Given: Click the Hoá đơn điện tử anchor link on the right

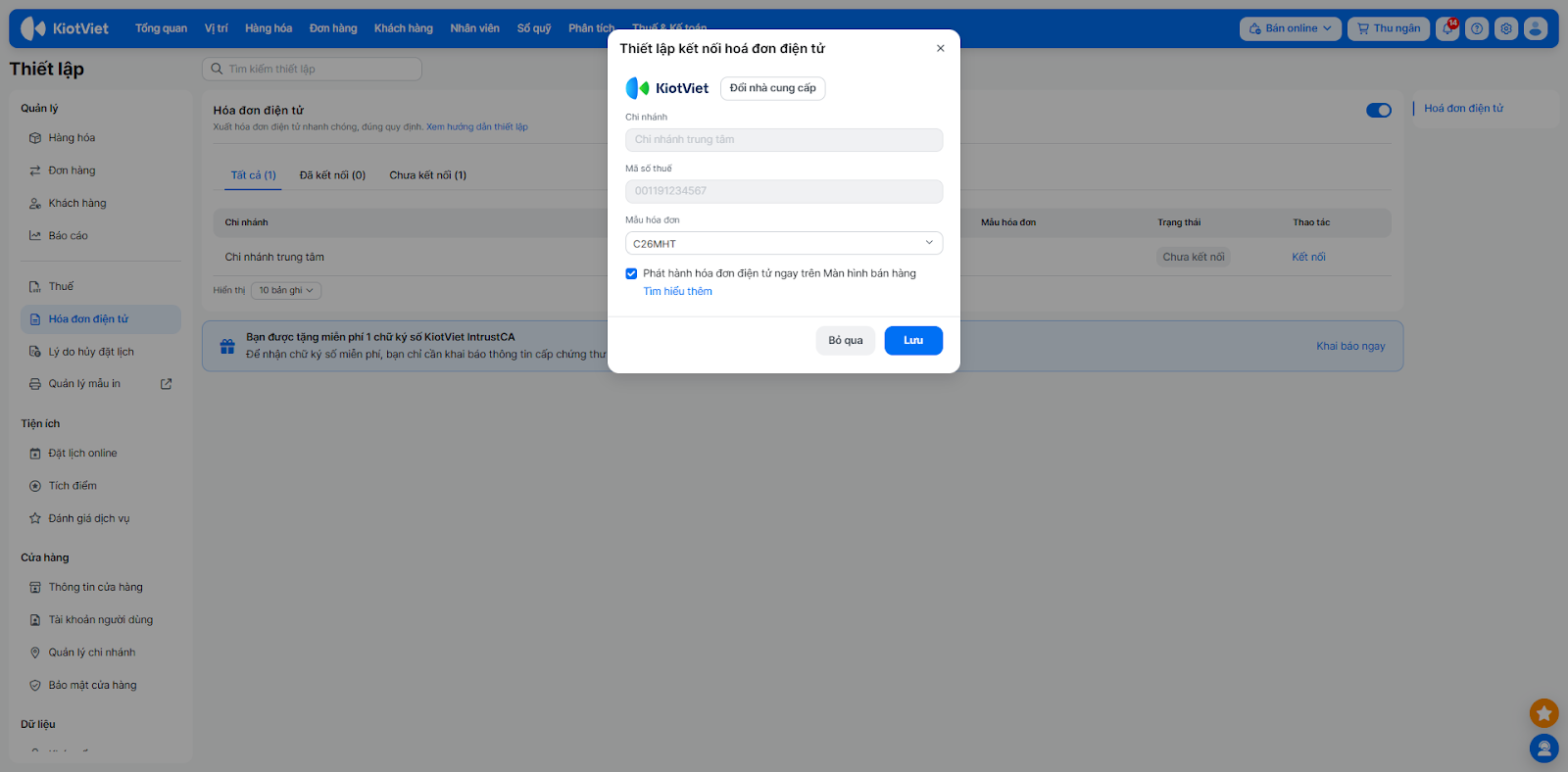Looking at the screenshot, I should click(1463, 109).
